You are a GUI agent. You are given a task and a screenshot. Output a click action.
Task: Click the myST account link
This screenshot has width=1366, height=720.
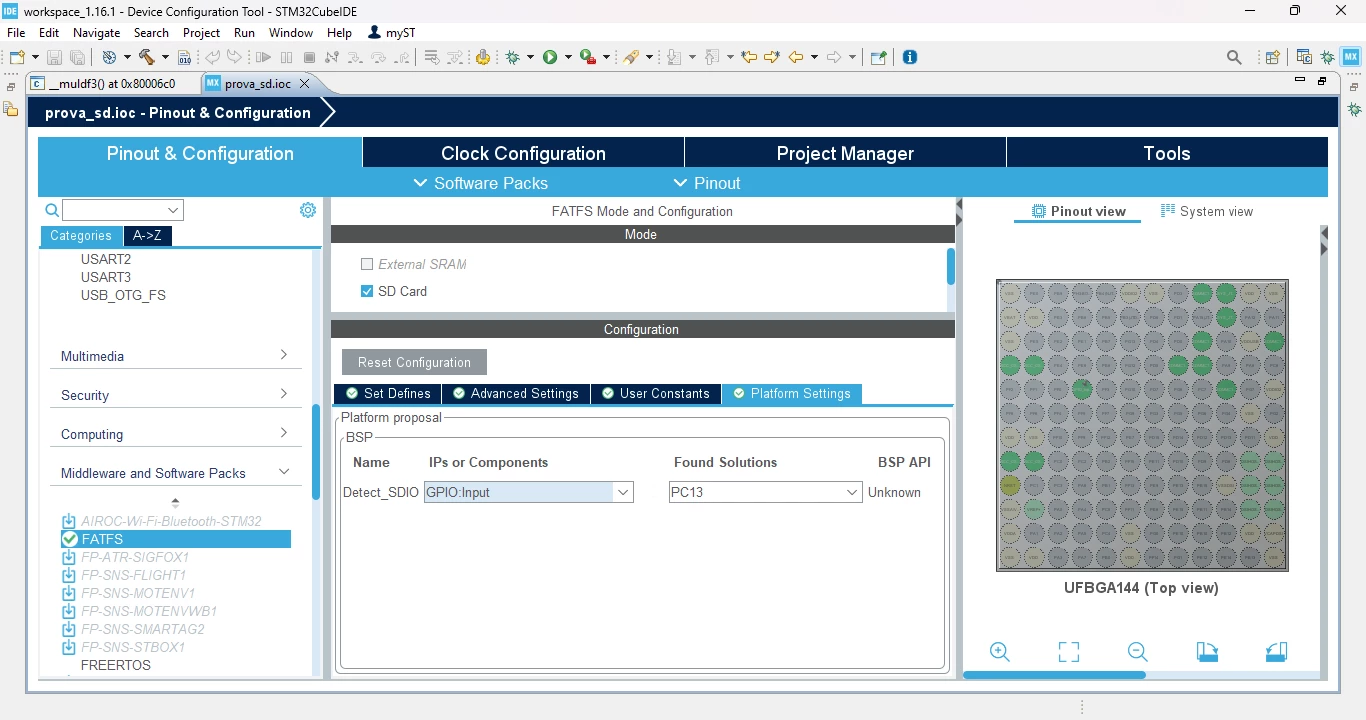391,32
